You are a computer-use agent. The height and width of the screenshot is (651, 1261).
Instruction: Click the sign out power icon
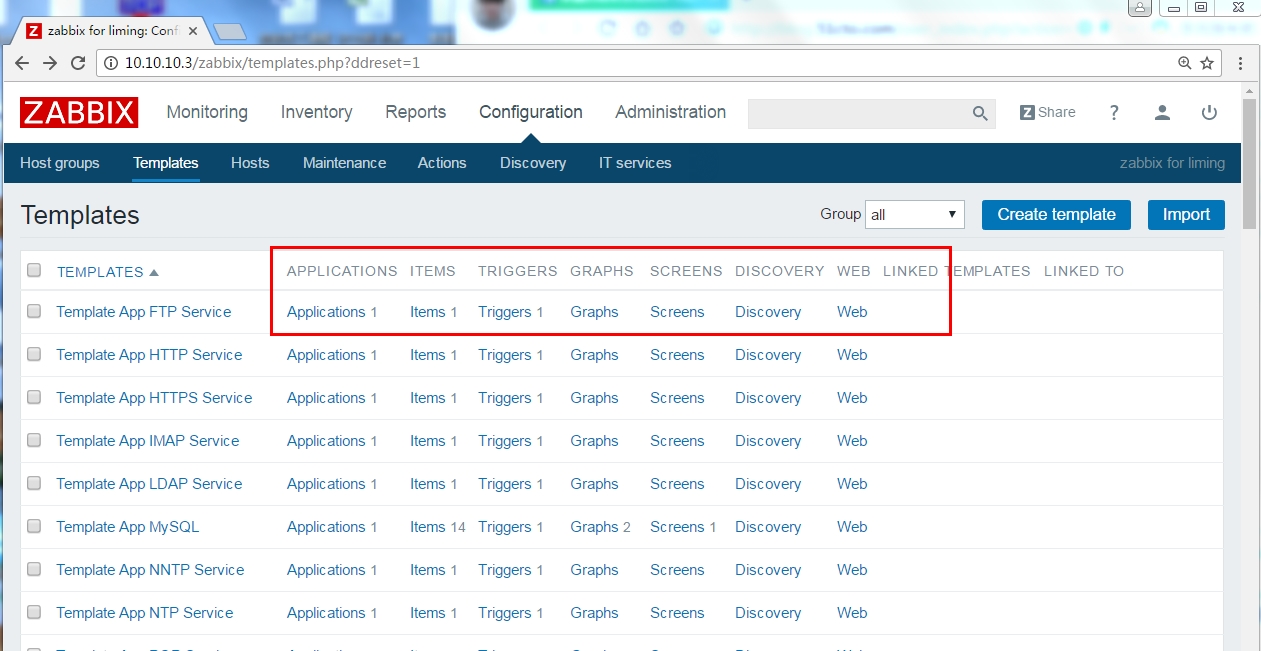click(1209, 113)
